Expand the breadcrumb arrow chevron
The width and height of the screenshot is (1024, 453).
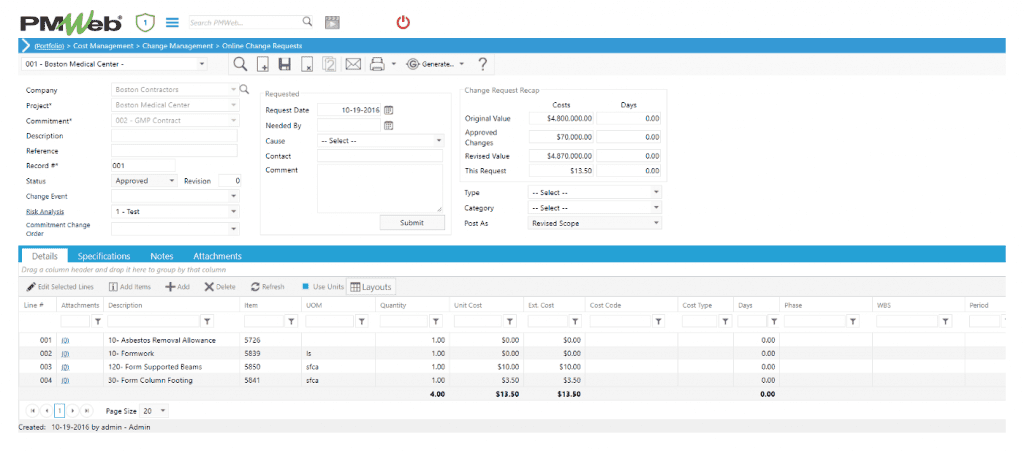coord(26,46)
